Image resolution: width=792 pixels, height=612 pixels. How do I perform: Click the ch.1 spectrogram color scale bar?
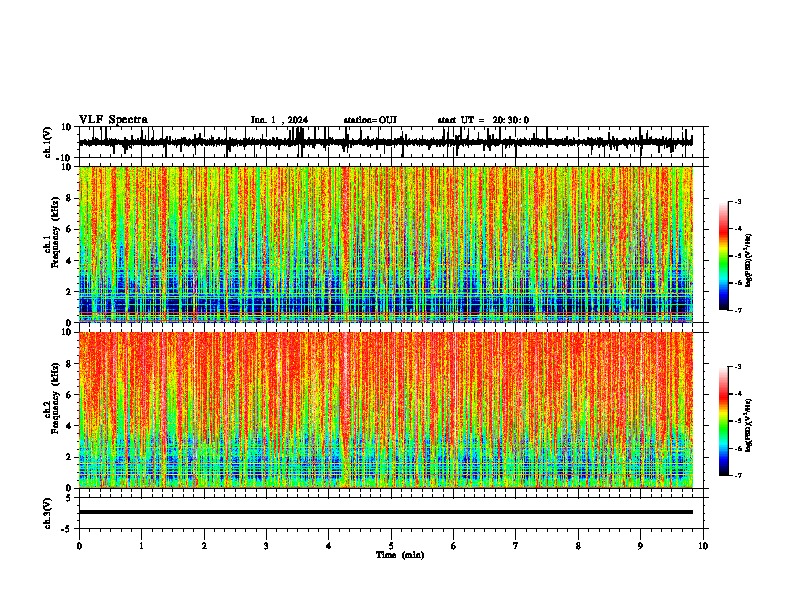723,256
